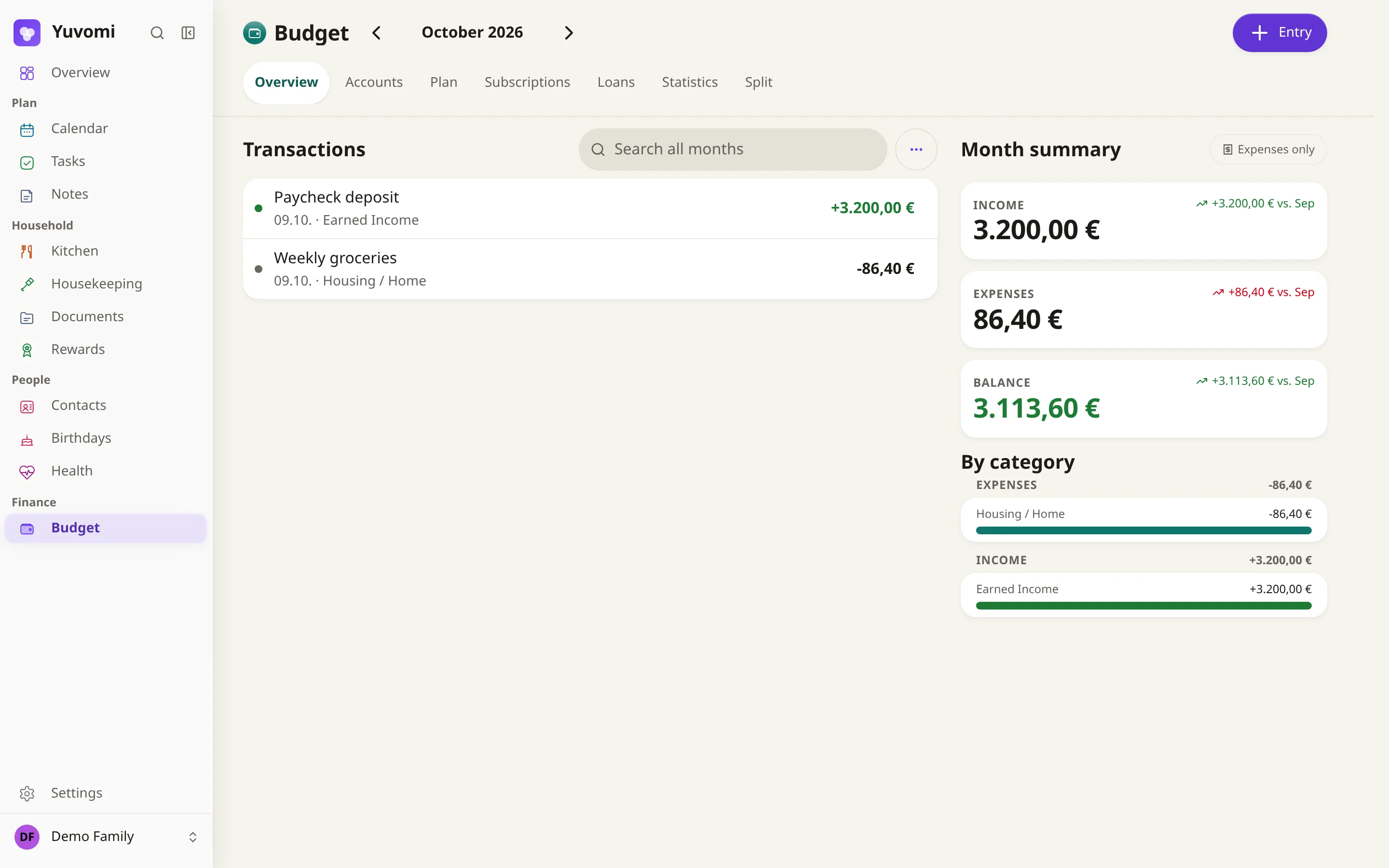Open the Birthdays section
This screenshot has width=1389, height=868.
(x=106, y=438)
